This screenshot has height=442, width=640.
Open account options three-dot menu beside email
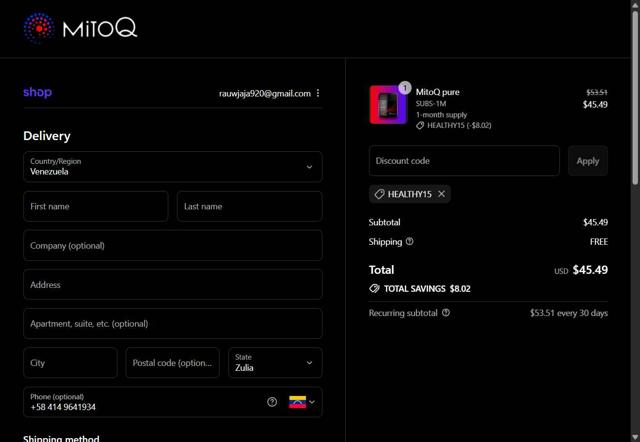coord(318,93)
